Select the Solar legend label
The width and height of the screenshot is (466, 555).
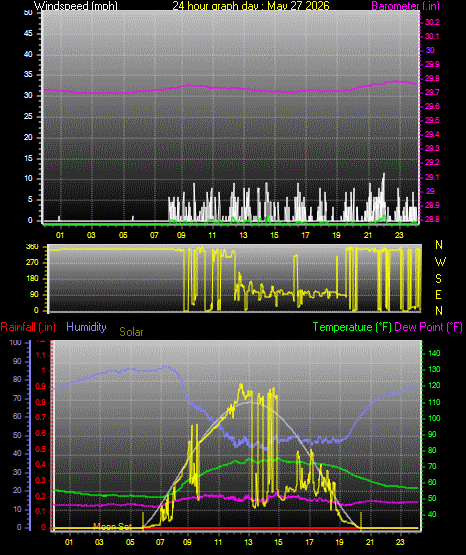131,332
